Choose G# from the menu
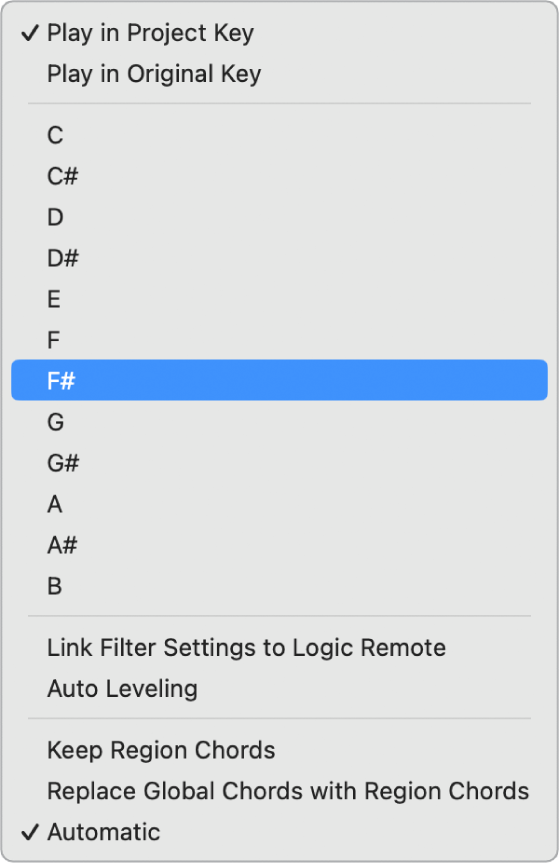This screenshot has height=866, width=560. pyautogui.click(x=279, y=463)
